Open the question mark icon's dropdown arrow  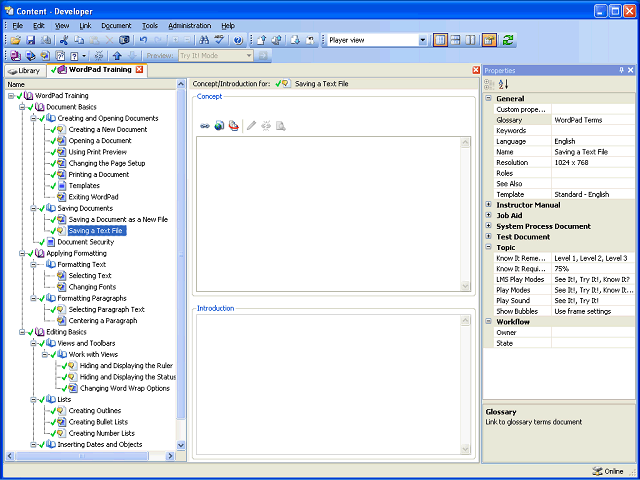84,56
